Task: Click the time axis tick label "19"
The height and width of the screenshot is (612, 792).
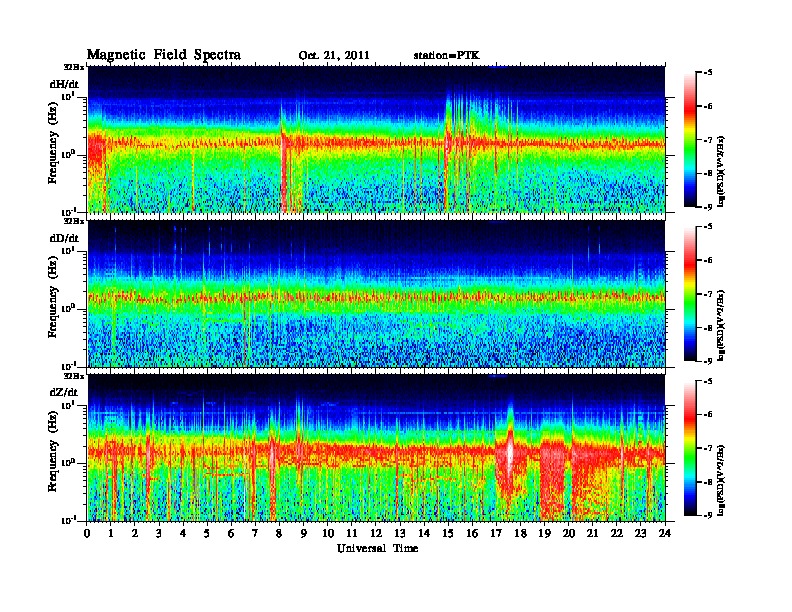Action: click(544, 533)
